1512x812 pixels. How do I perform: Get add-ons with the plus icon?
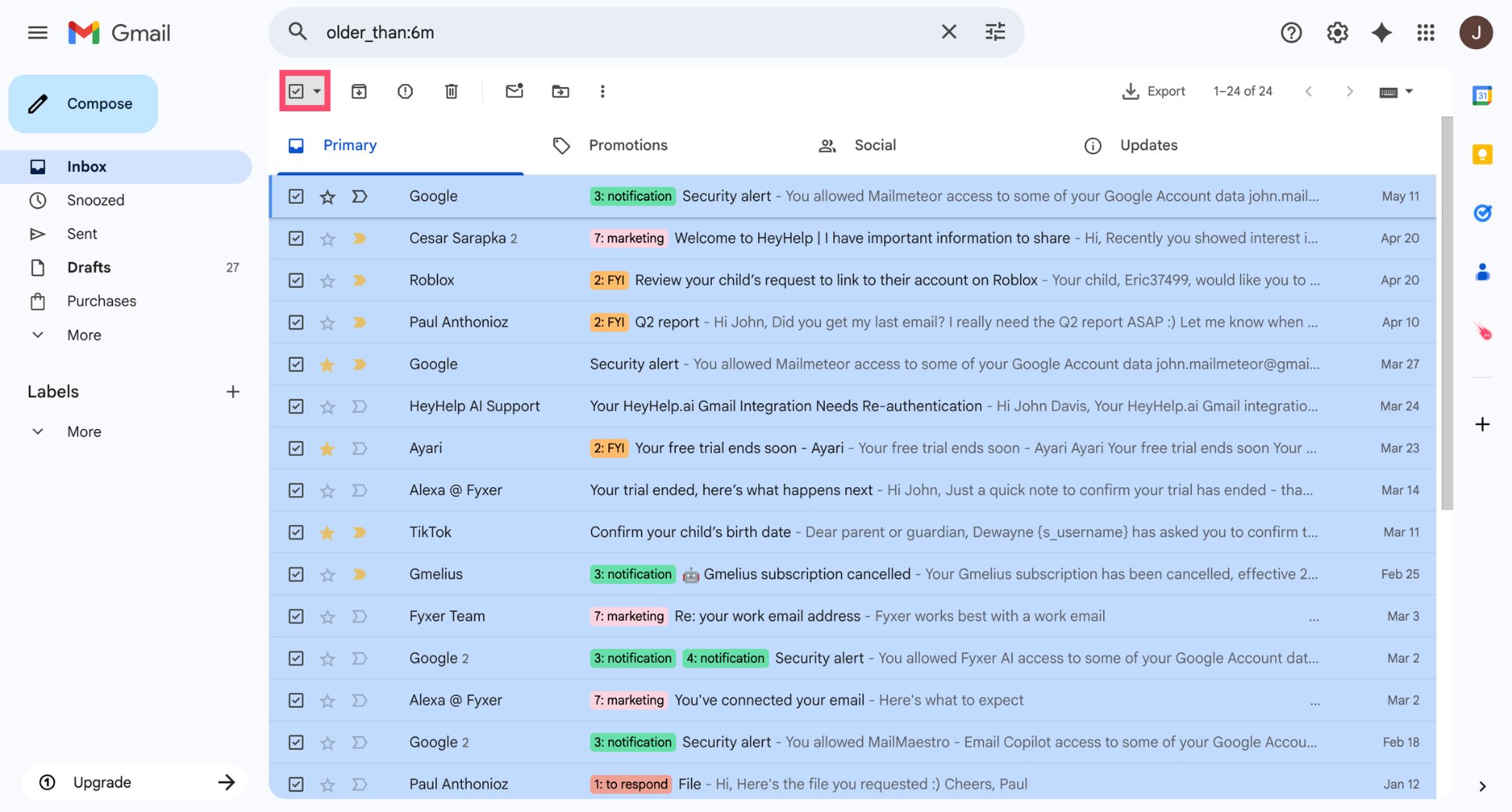(x=1482, y=424)
